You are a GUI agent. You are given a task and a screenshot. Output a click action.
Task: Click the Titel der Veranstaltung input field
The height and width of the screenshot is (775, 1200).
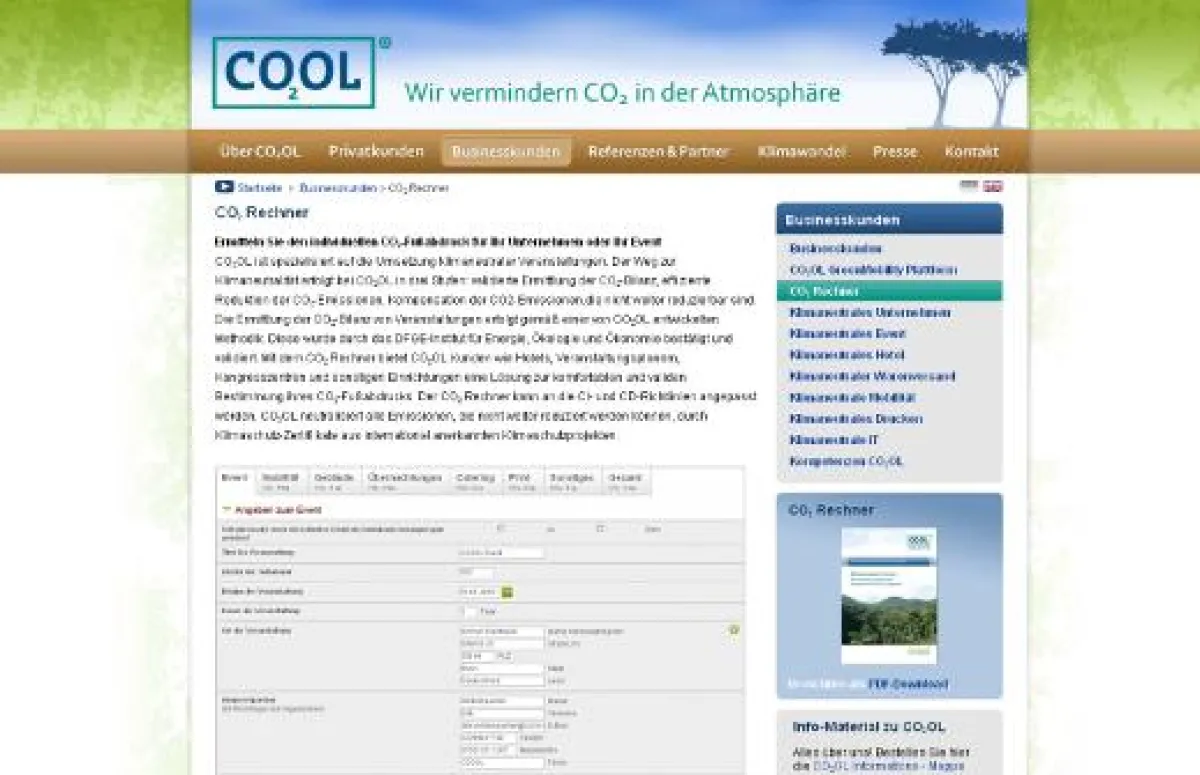[501, 552]
